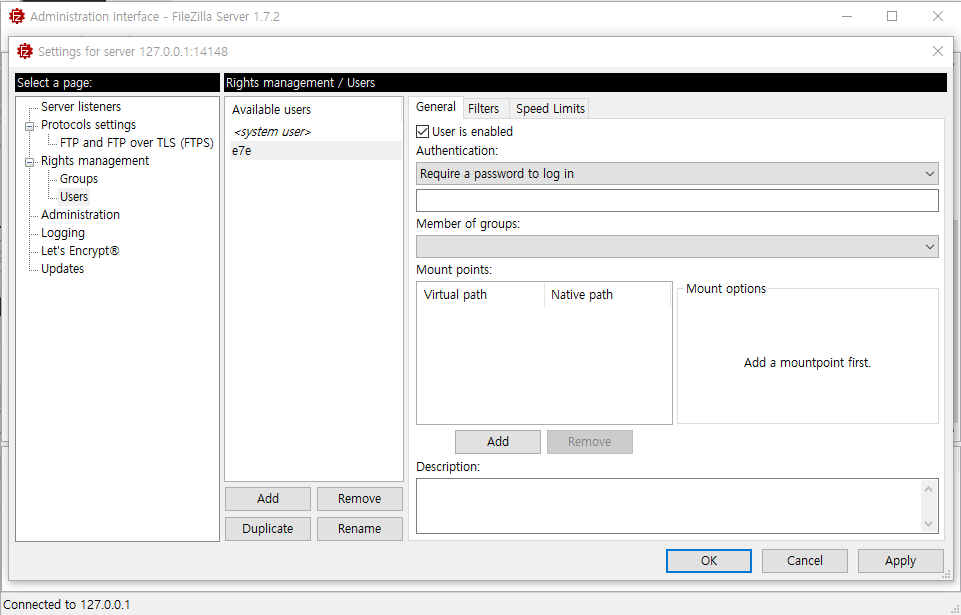961x615 pixels.
Task: Select the Users tree item
Action: [74, 197]
